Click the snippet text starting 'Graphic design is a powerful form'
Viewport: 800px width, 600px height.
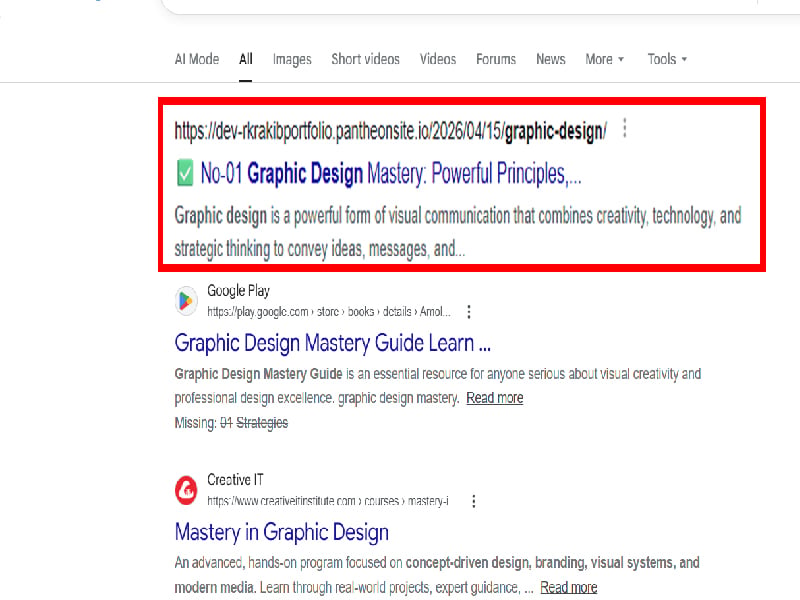coord(458,232)
